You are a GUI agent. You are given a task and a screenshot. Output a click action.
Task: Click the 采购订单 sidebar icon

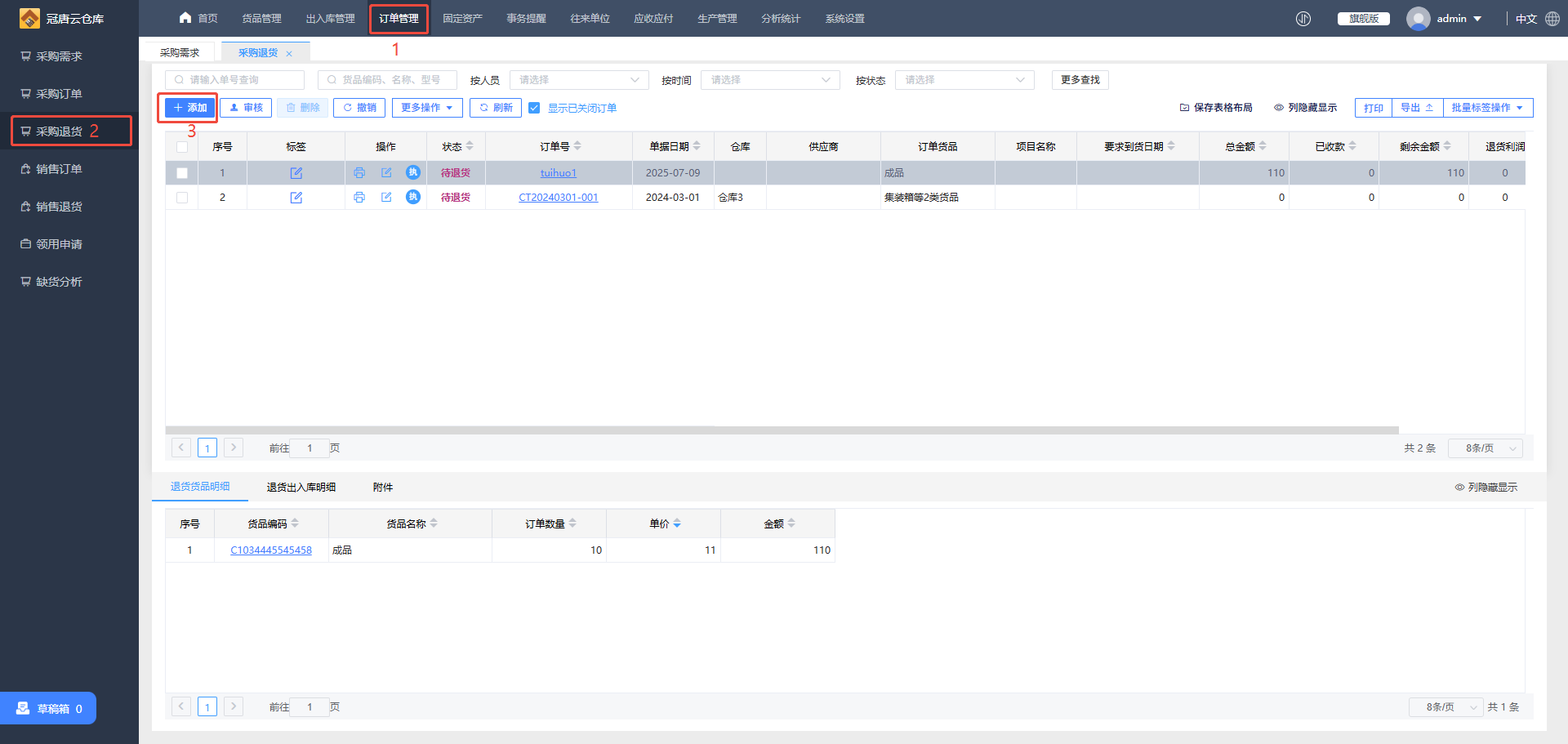[x=26, y=94]
